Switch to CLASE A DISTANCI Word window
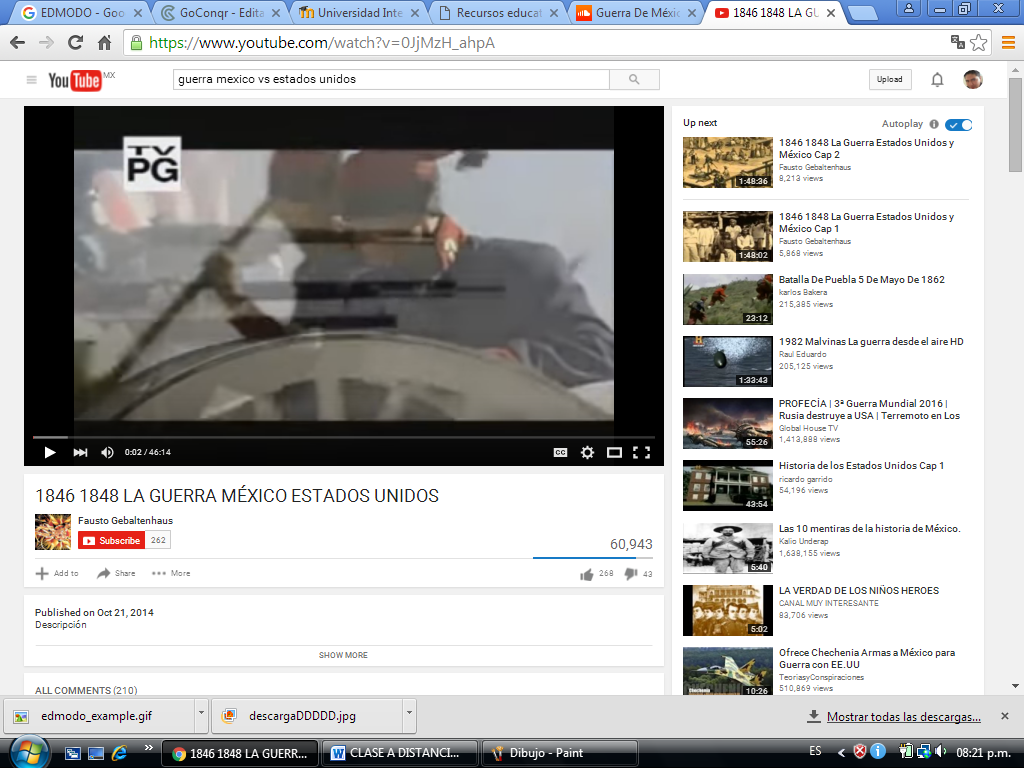 (x=400, y=753)
